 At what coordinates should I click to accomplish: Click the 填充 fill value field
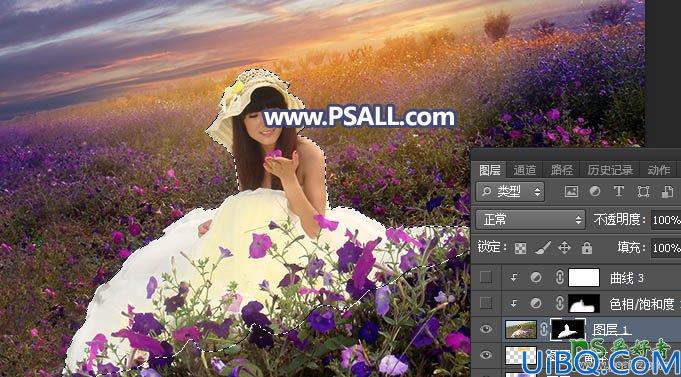(x=666, y=248)
